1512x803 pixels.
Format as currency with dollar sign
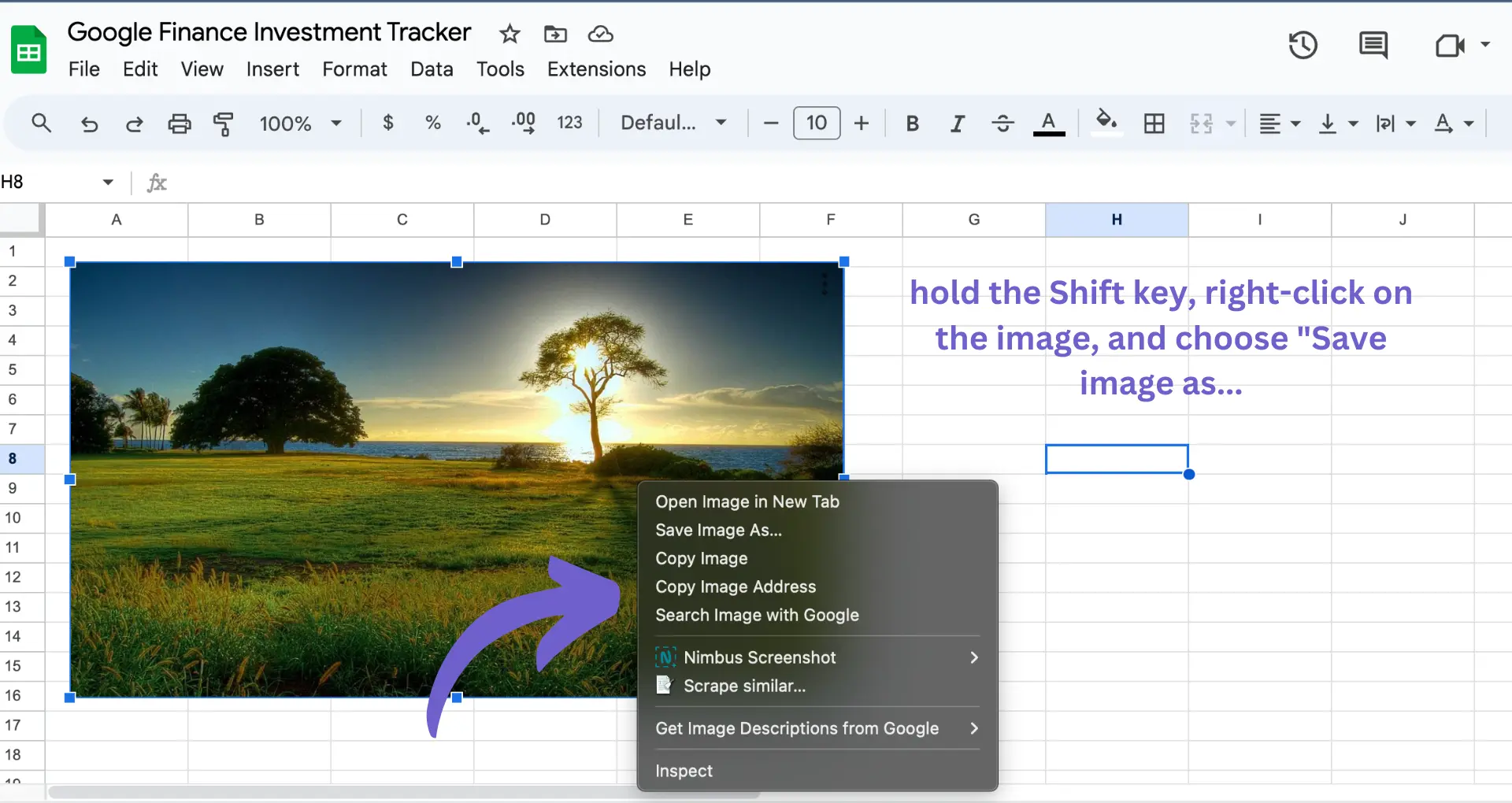point(387,123)
